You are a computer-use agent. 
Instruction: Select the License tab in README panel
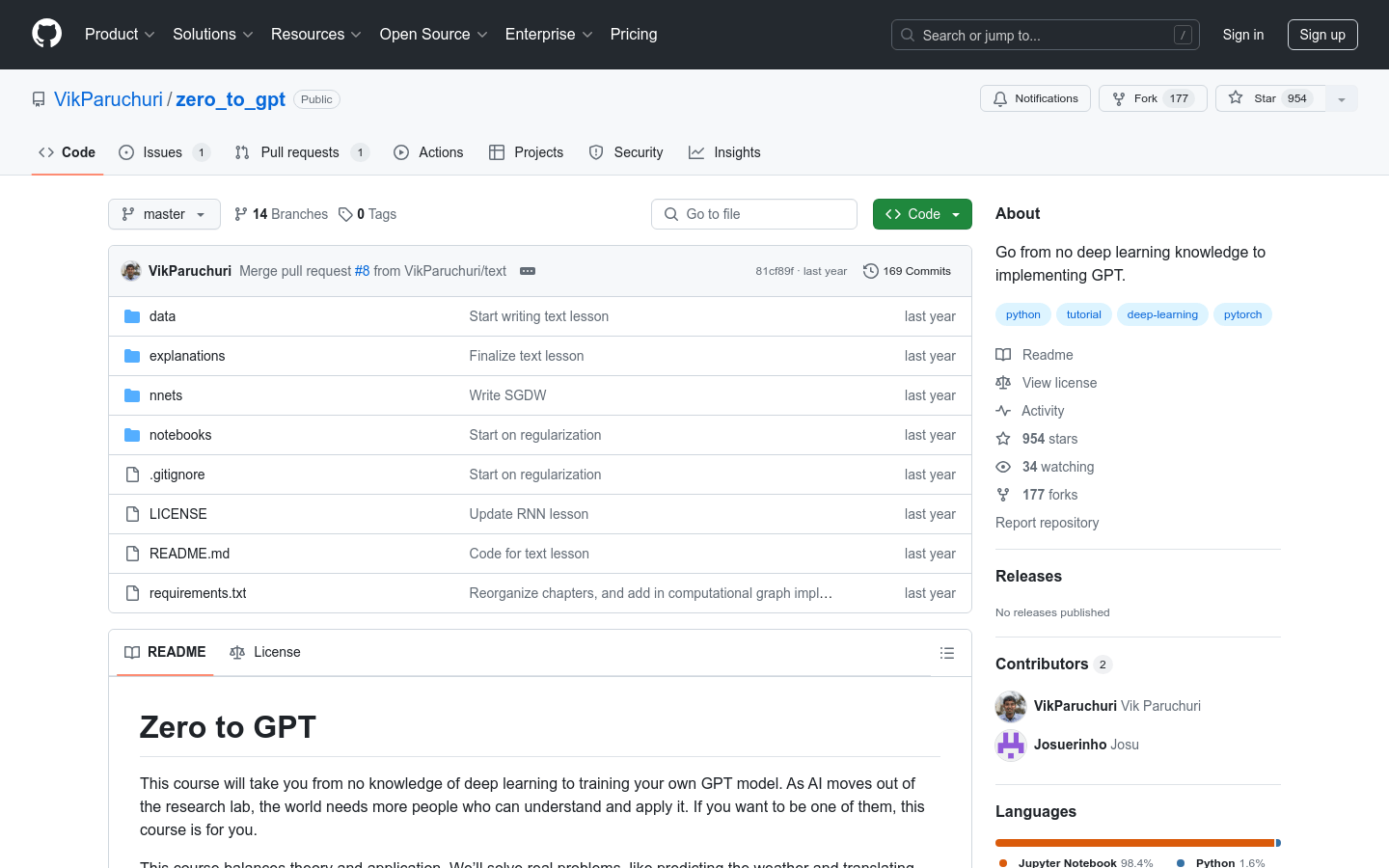click(265, 652)
